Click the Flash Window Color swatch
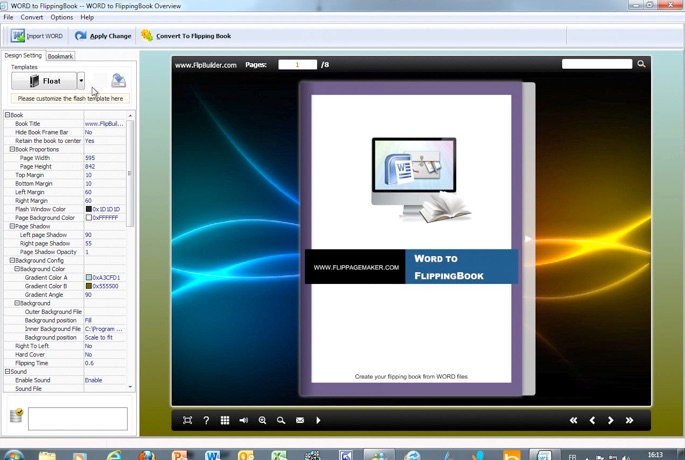Image resolution: width=685 pixels, height=460 pixels. [x=89, y=209]
